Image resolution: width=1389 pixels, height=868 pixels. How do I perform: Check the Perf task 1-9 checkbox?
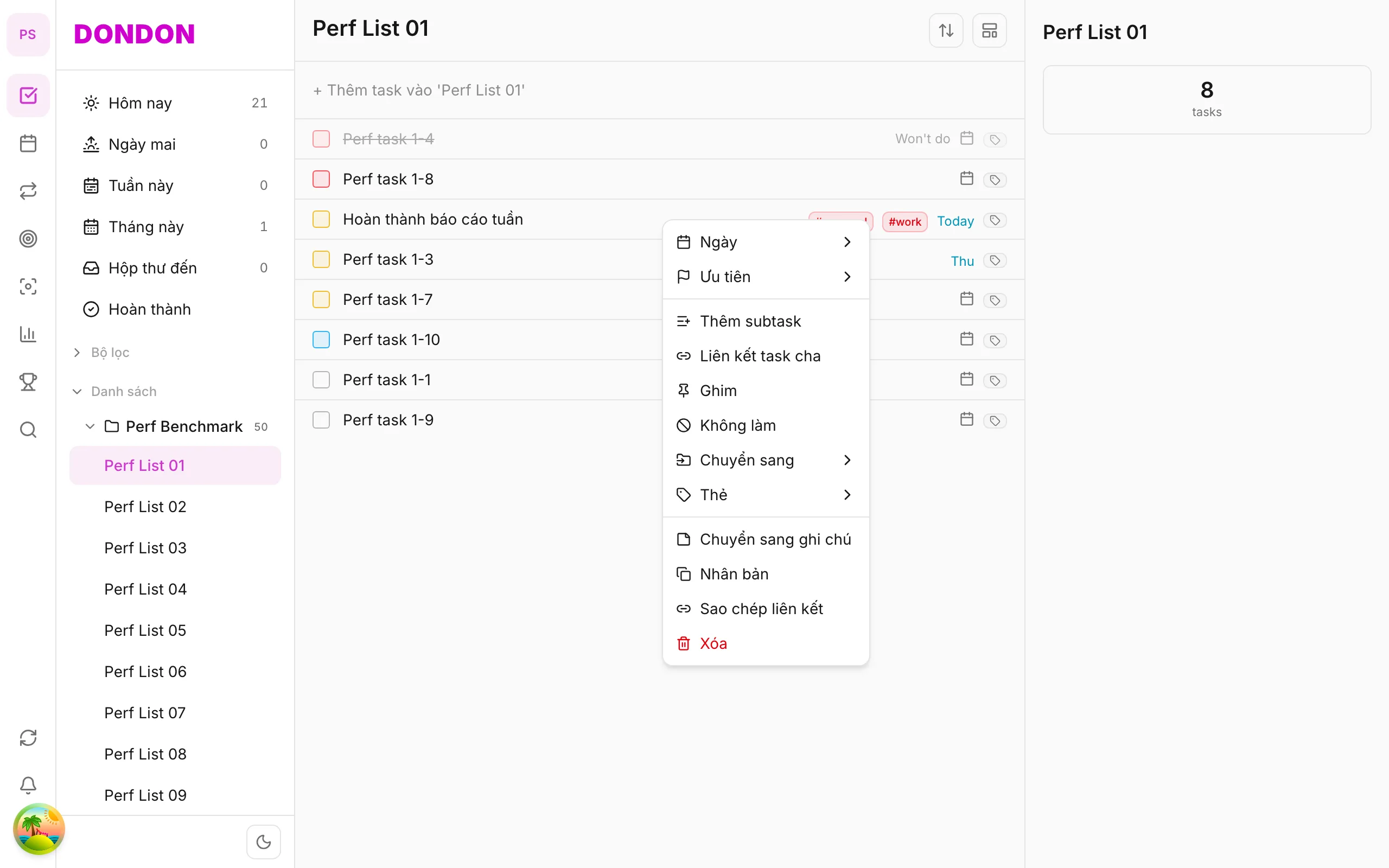click(321, 420)
